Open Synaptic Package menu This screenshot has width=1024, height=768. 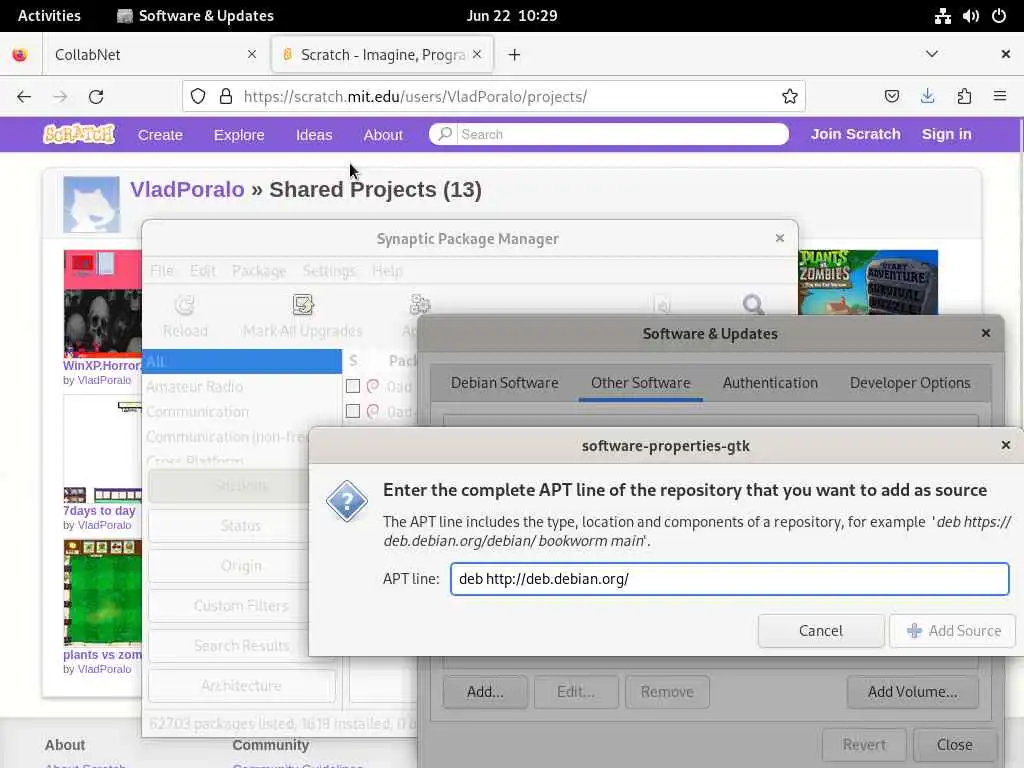tap(259, 270)
